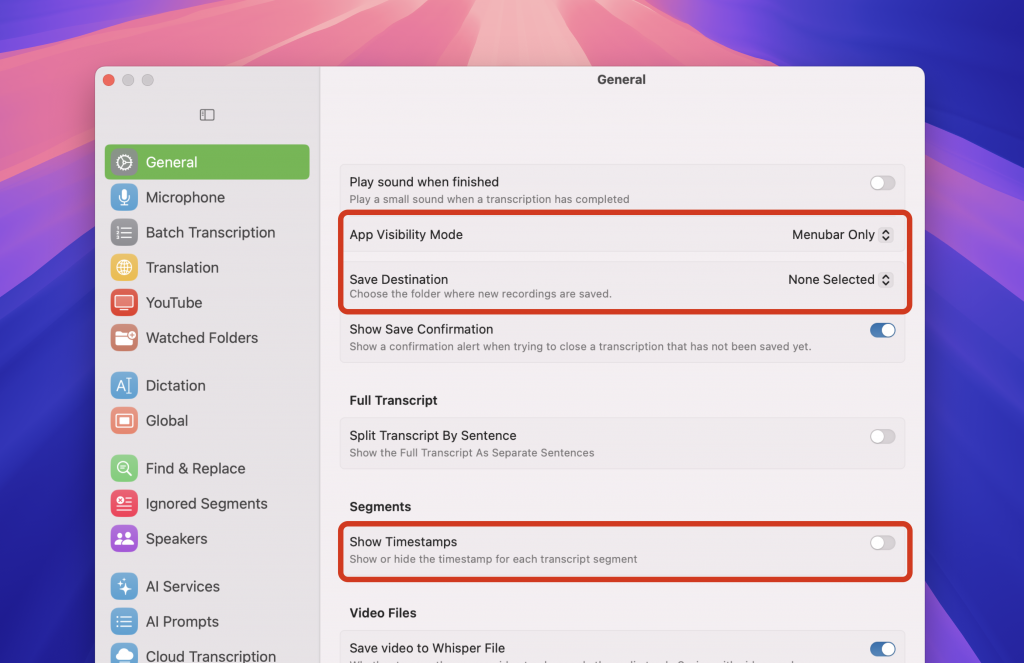
Task: Click the Speakers people icon
Action: tap(124, 538)
